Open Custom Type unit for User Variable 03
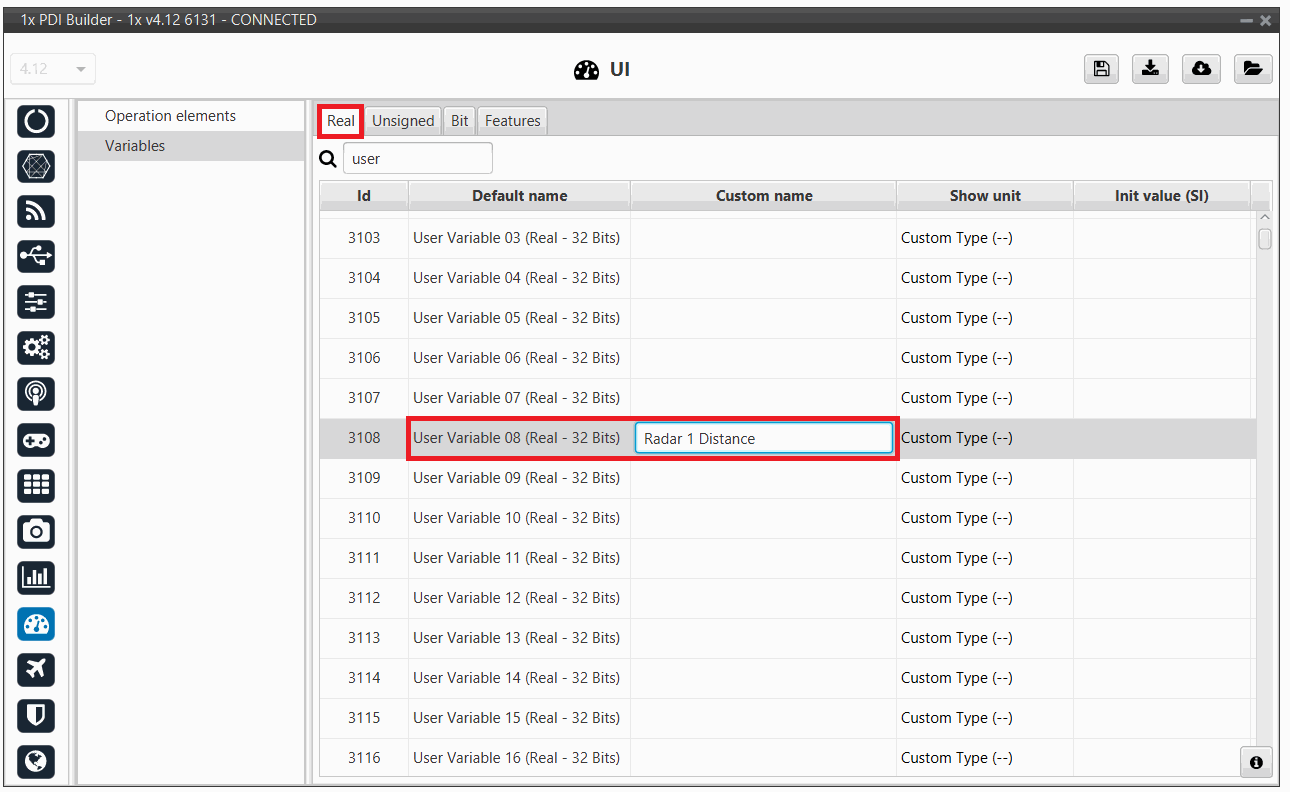 [984, 238]
